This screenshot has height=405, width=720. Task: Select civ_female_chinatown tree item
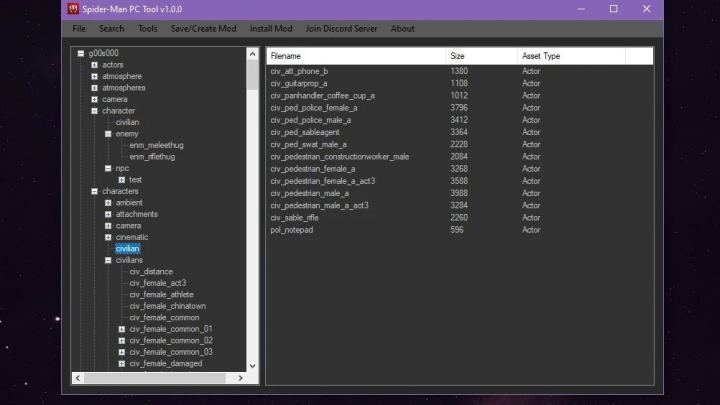point(168,306)
